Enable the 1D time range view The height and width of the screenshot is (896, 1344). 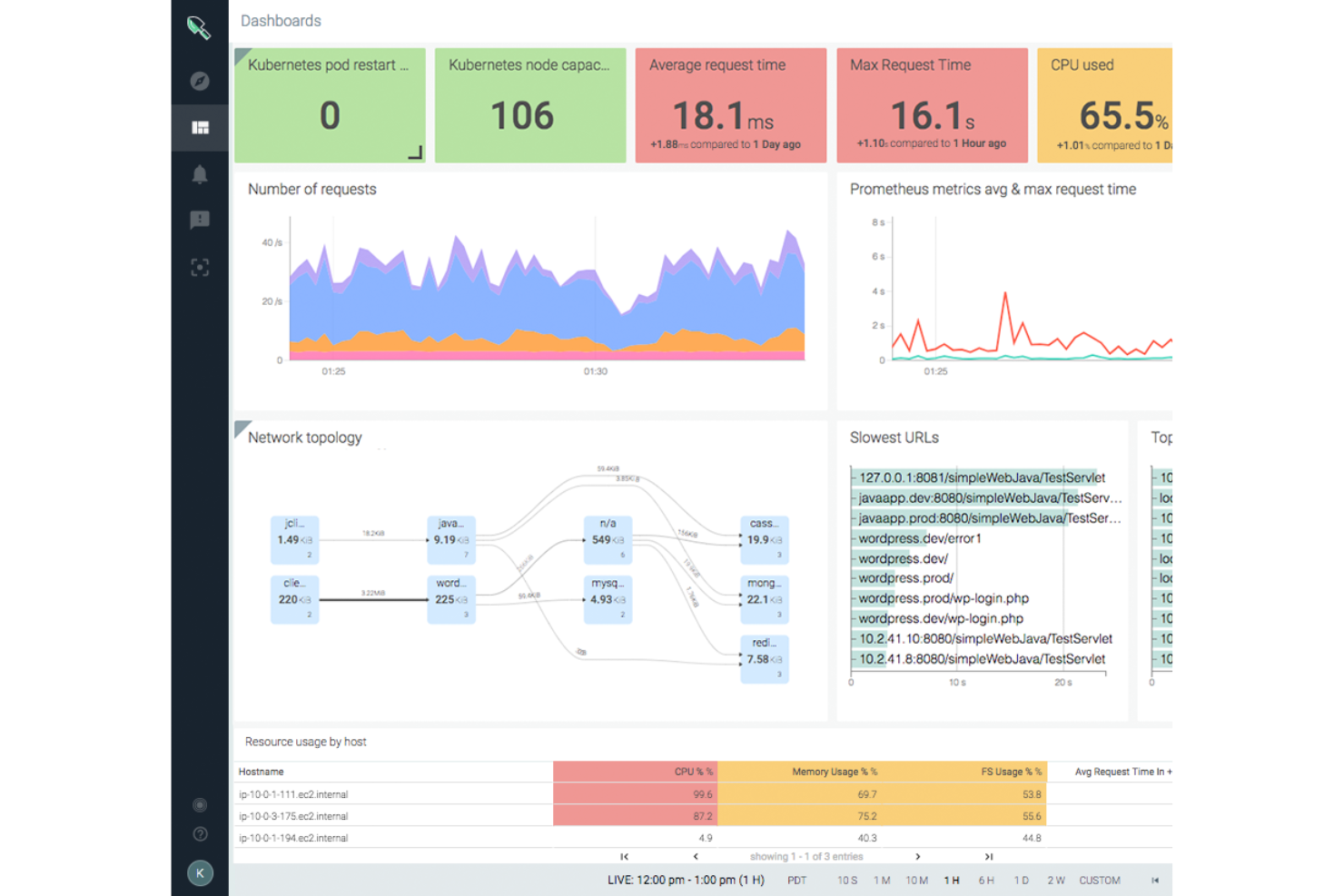click(x=1022, y=880)
